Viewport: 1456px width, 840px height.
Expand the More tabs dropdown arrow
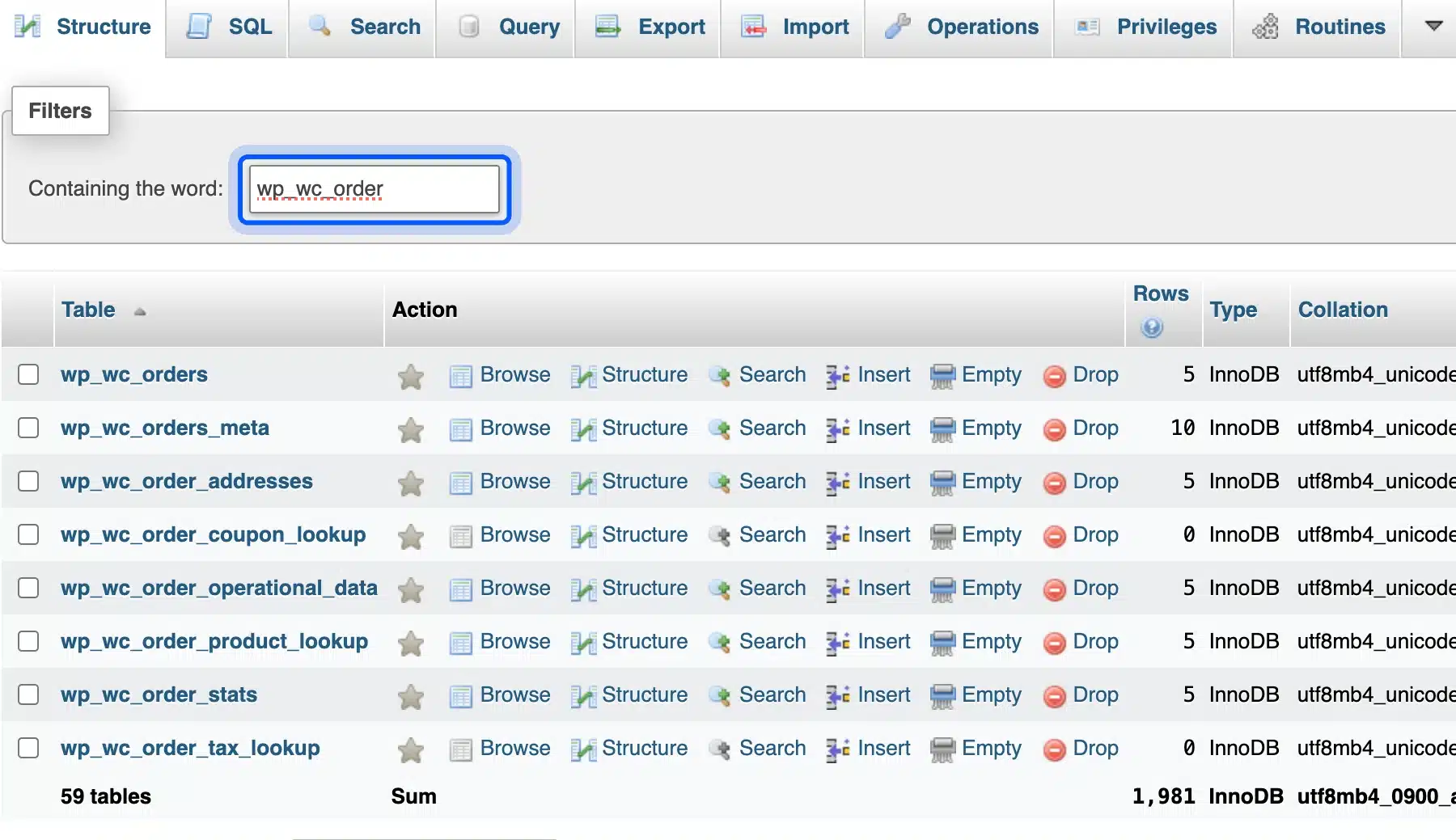pyautogui.click(x=1433, y=26)
